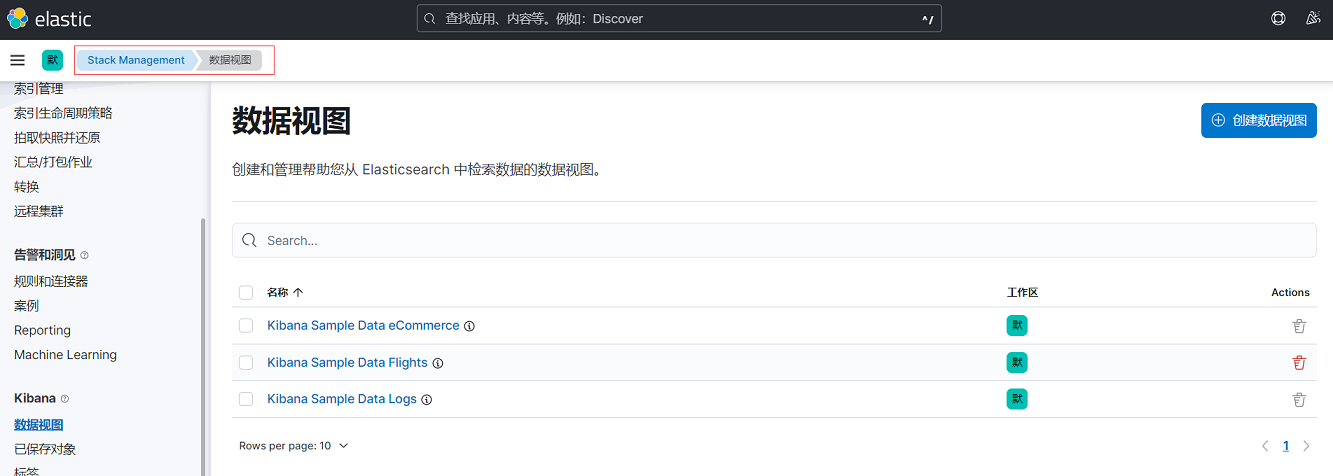Image resolution: width=1333 pixels, height=476 pixels.
Task: Show info for Kibana Sample Data eCommerce
Action: (x=470, y=326)
